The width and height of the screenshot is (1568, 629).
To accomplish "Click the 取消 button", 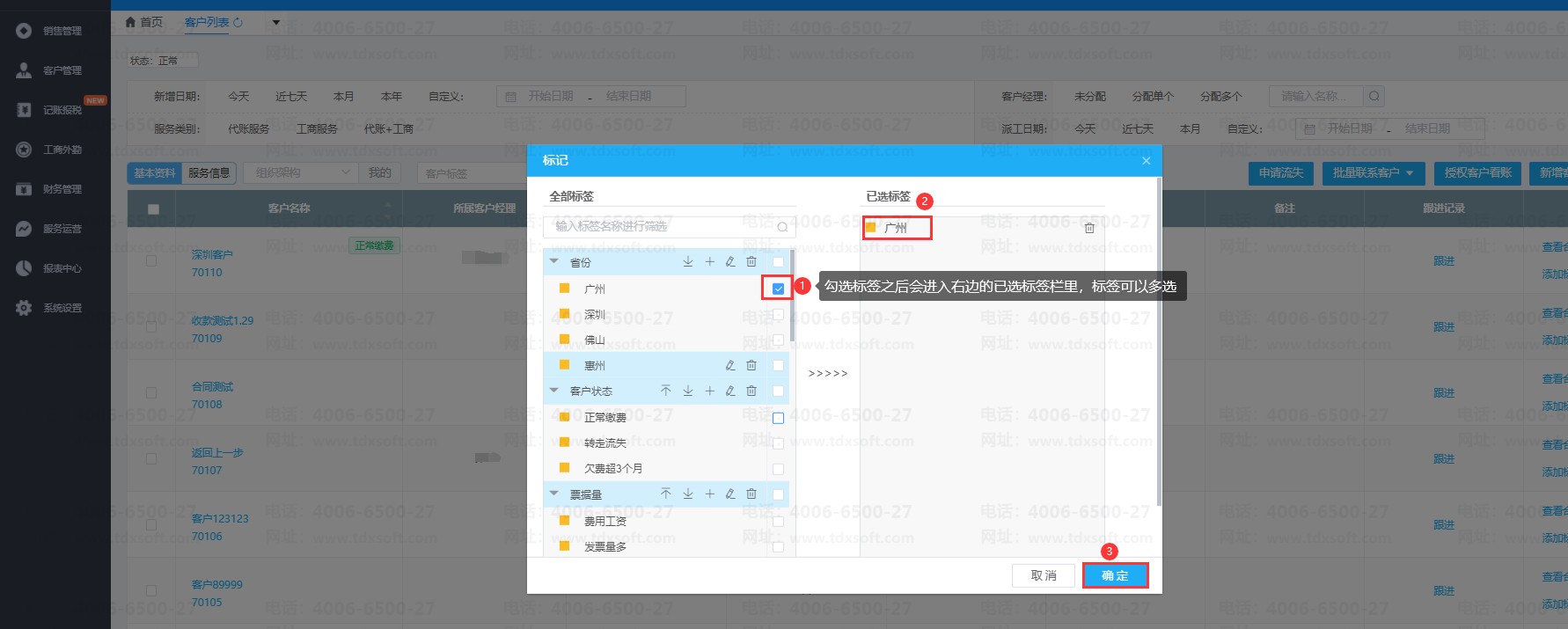I will point(1044,575).
